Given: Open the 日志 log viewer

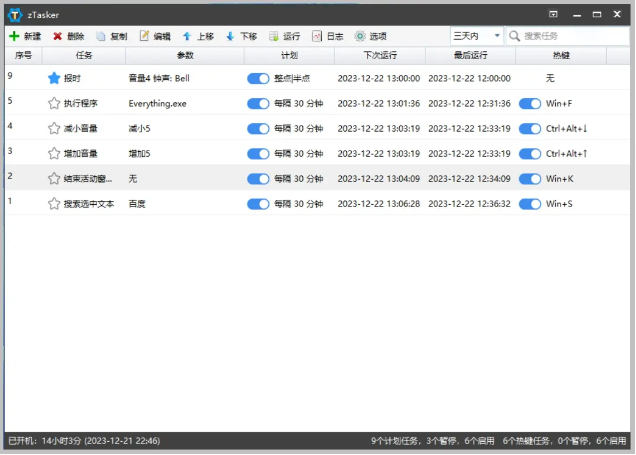Looking at the screenshot, I should coord(328,36).
